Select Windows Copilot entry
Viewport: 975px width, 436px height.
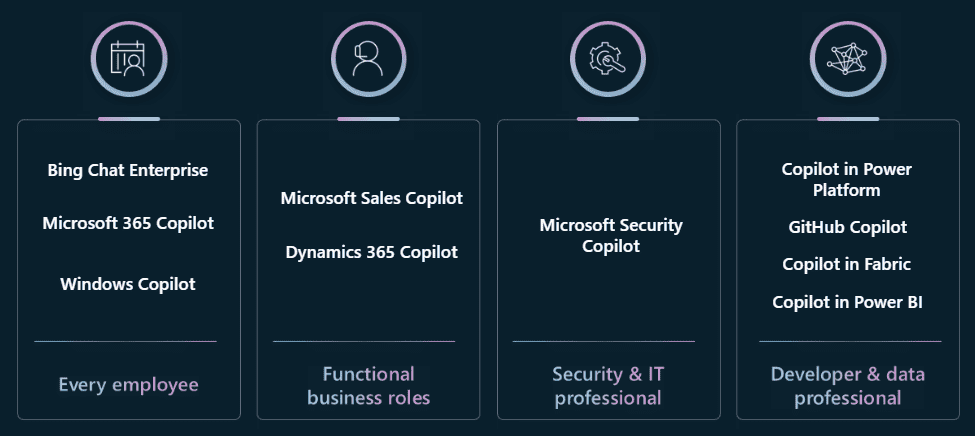click(x=128, y=284)
